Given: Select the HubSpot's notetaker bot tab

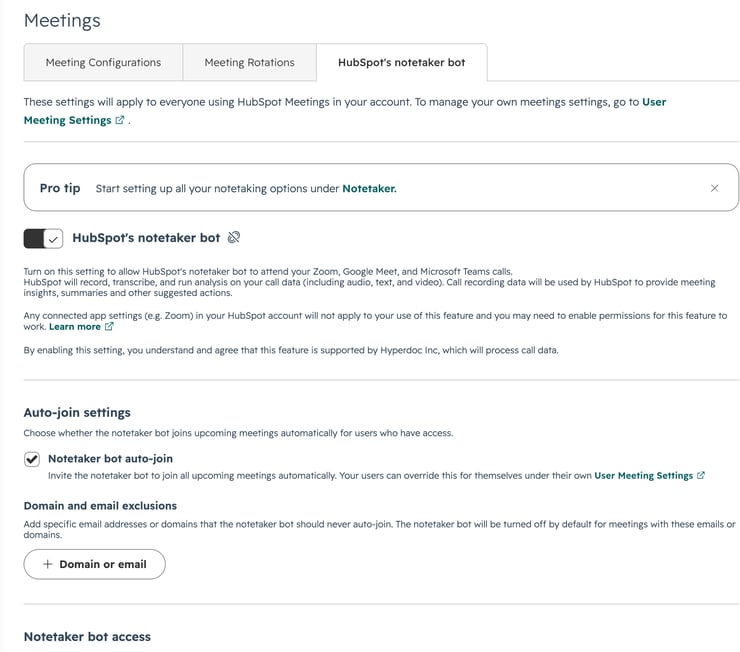Looking at the screenshot, I should tap(402, 62).
